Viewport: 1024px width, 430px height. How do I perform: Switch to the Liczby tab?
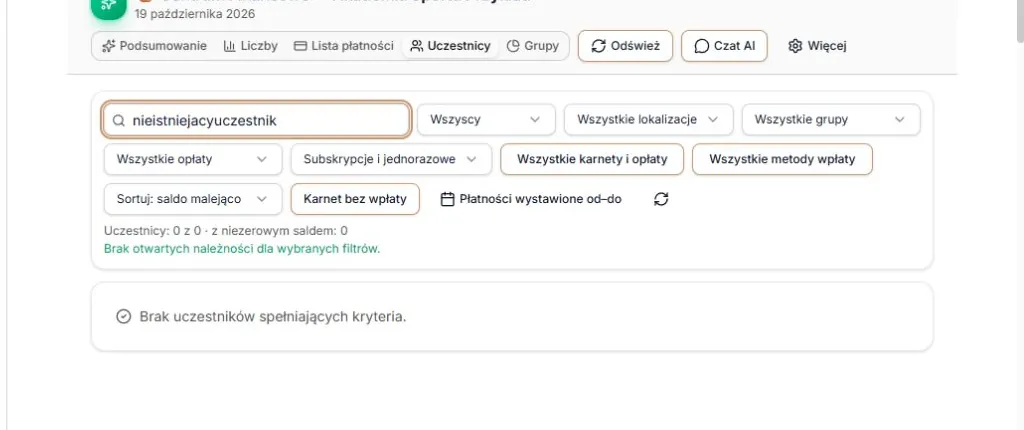tap(250, 46)
